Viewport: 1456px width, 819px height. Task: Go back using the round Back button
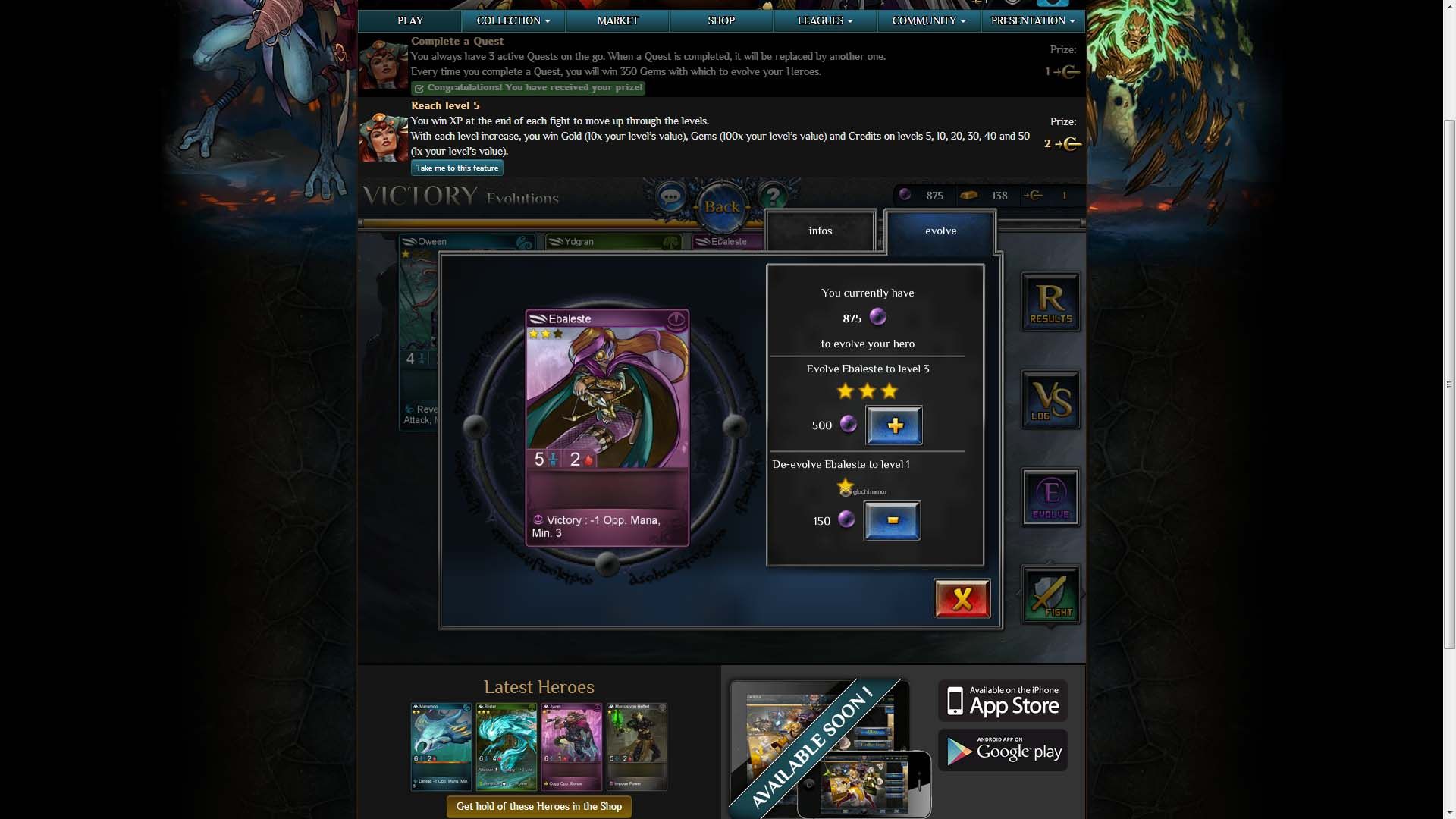[x=722, y=206]
